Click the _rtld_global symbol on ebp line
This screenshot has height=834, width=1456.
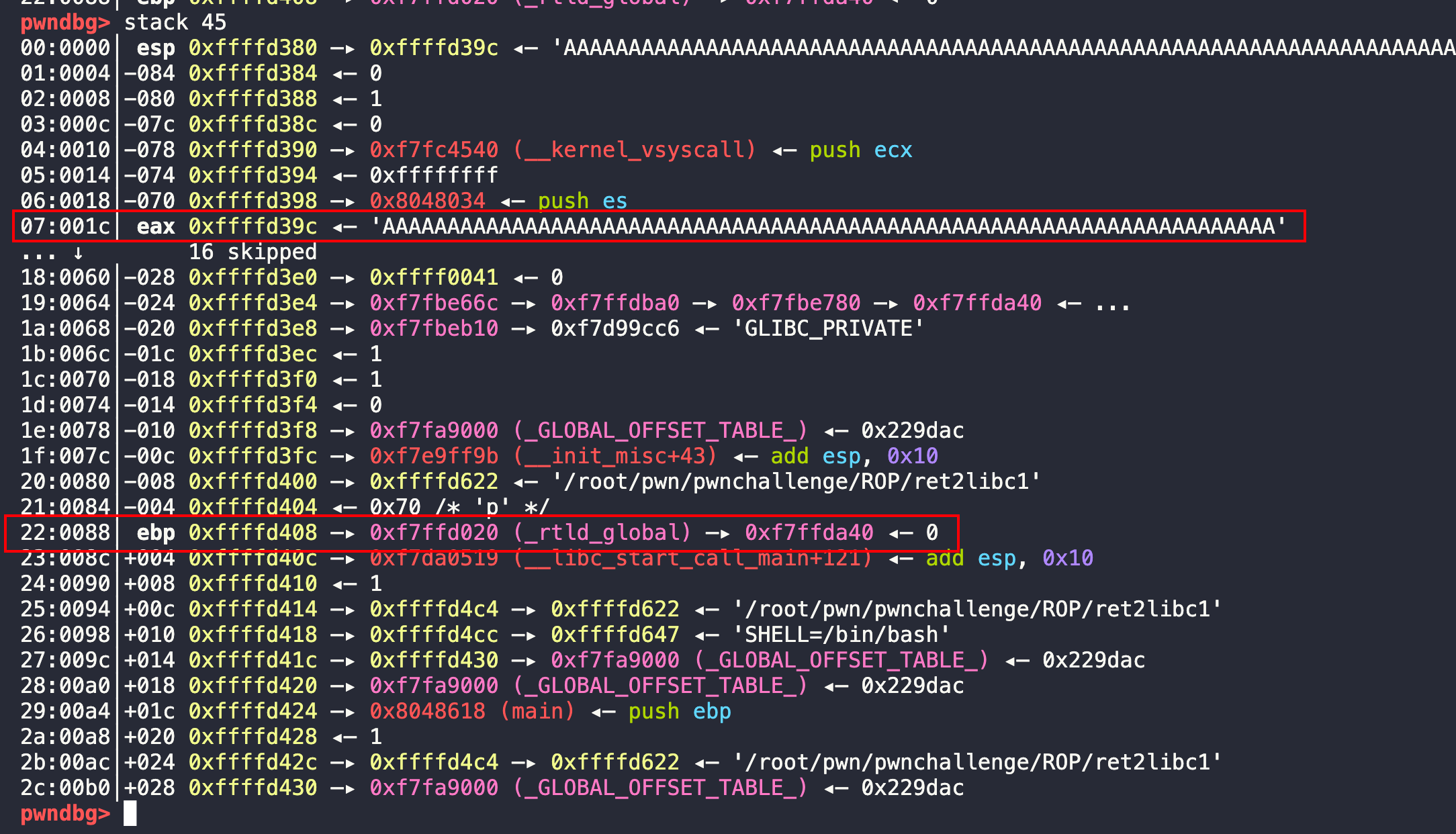(x=602, y=532)
